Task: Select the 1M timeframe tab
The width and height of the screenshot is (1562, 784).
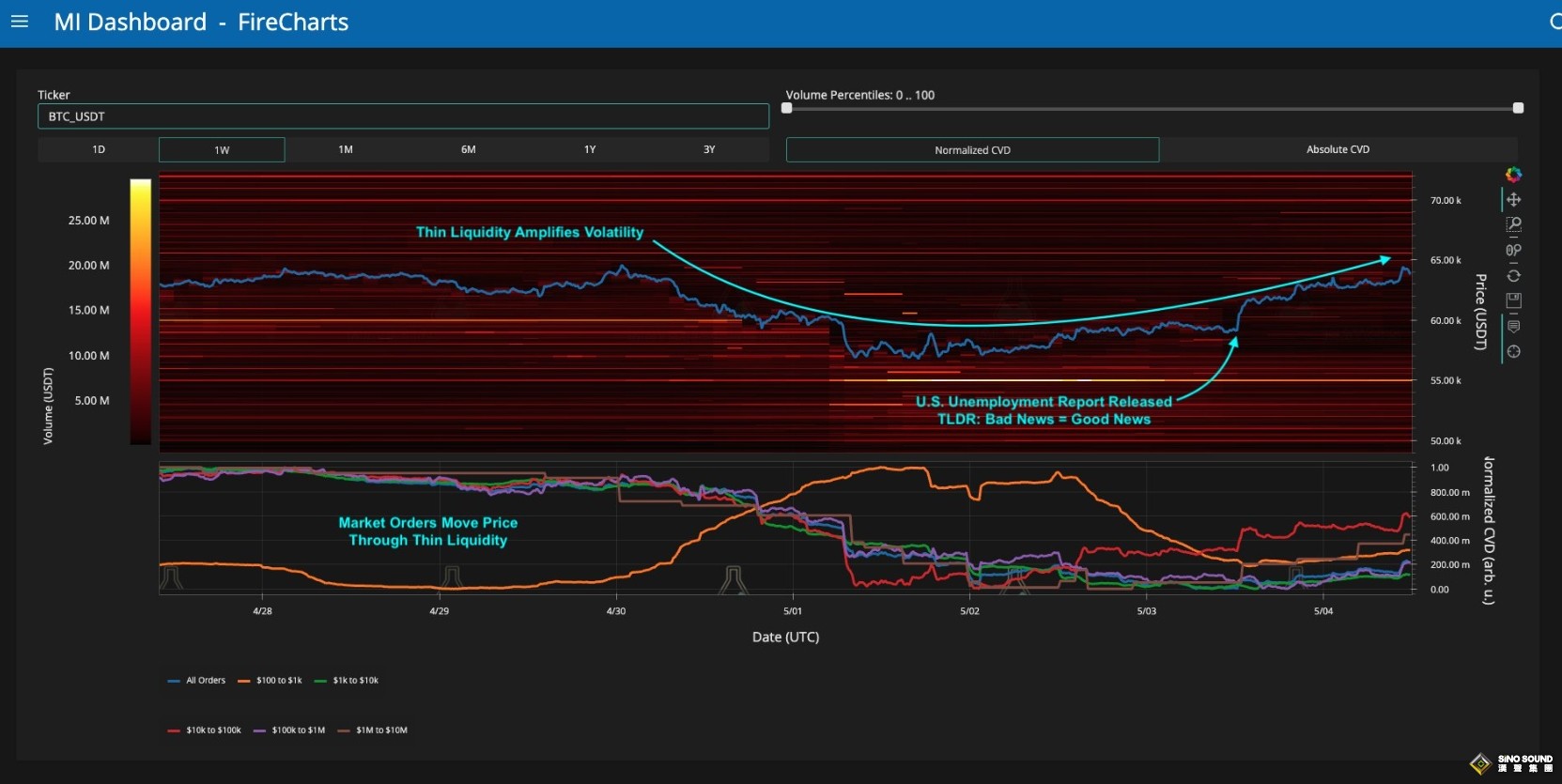Action: point(346,149)
